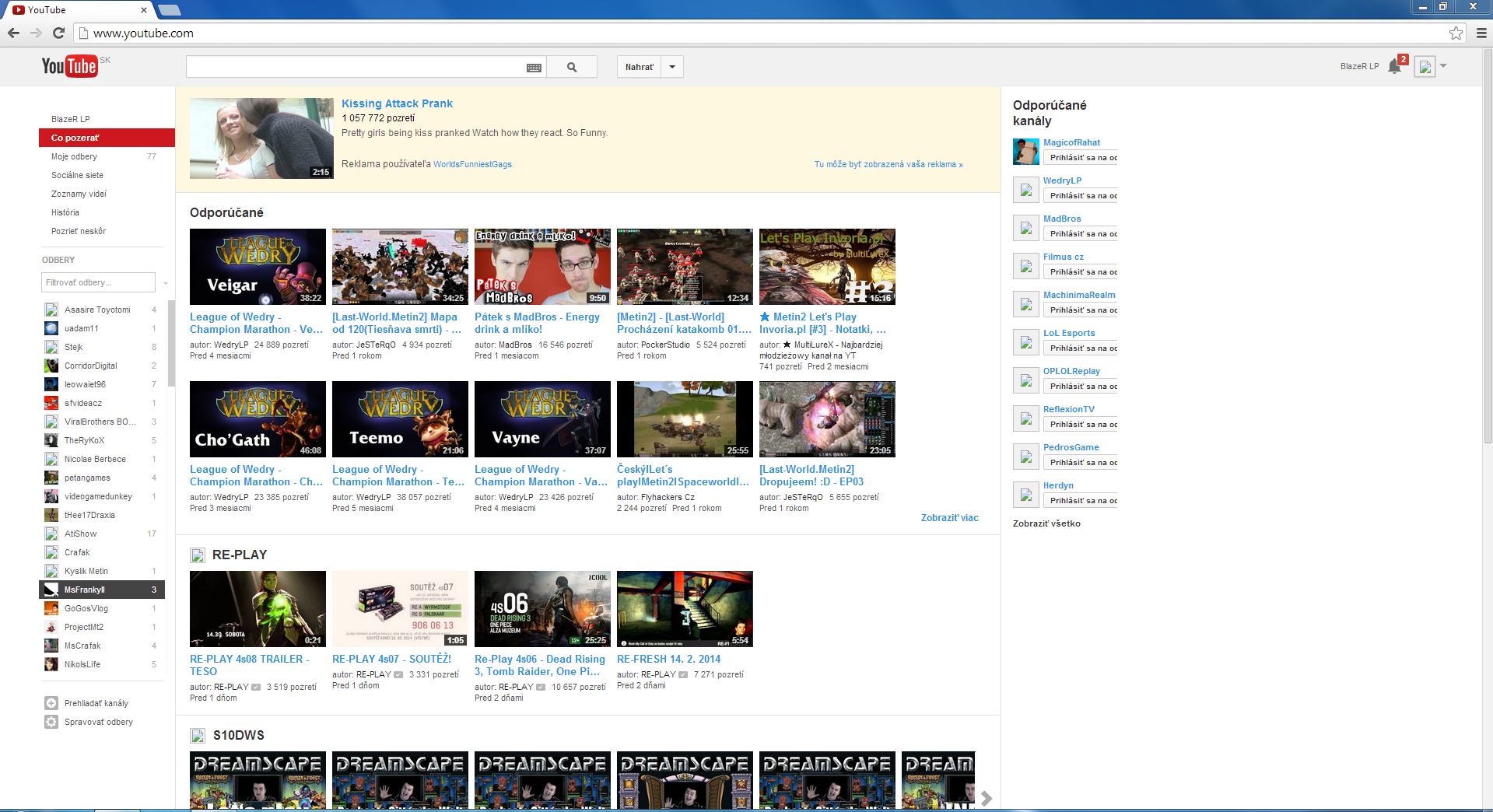Click the Filtrovať odbery input field
This screenshot has height=812, width=1493.
pos(98,282)
